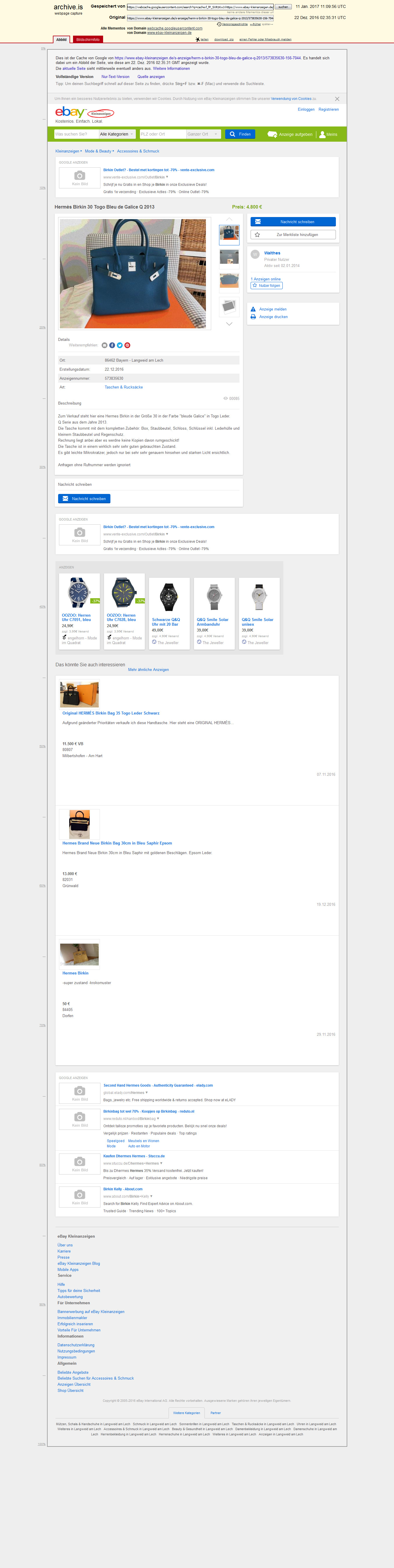Switch to the Bildschirmfoto tab

pos(88,39)
